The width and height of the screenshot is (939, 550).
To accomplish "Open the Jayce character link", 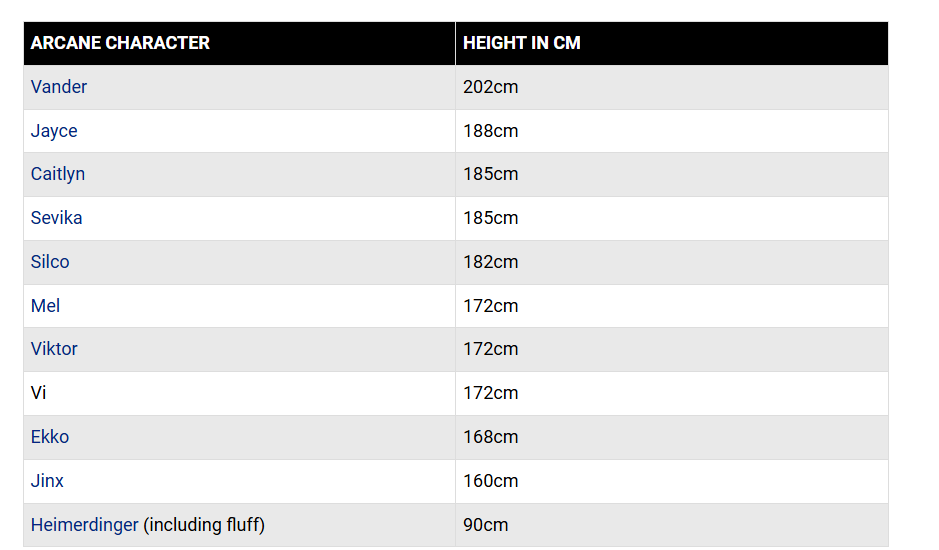I will [54, 131].
